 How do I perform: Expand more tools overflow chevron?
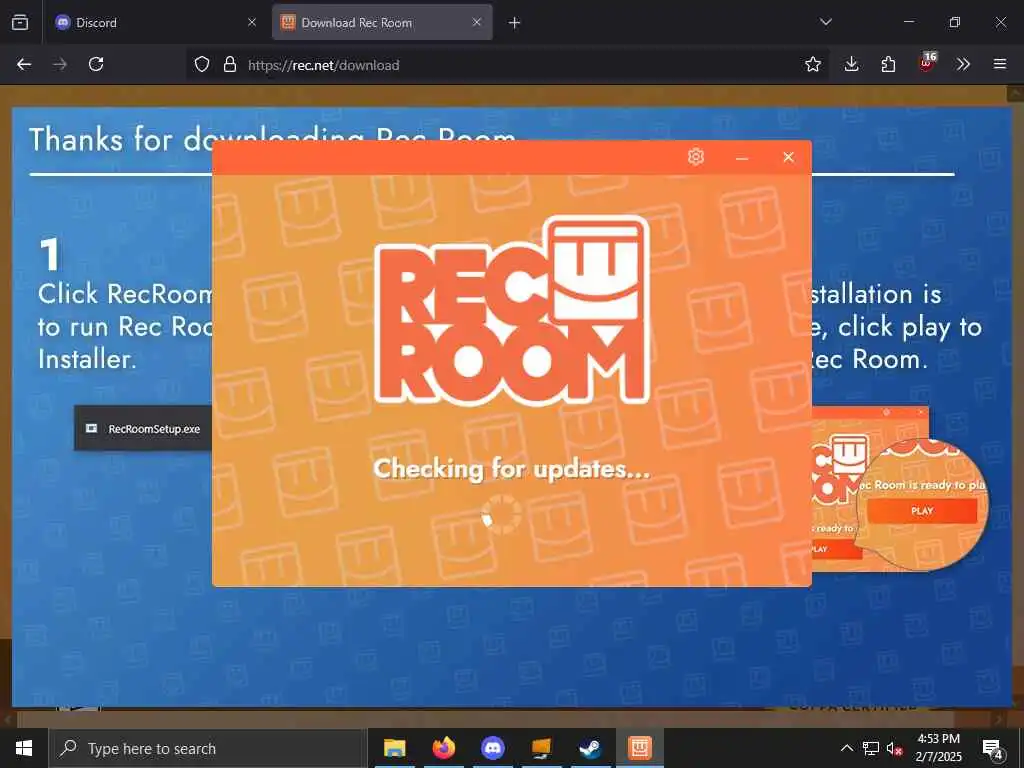tap(963, 64)
